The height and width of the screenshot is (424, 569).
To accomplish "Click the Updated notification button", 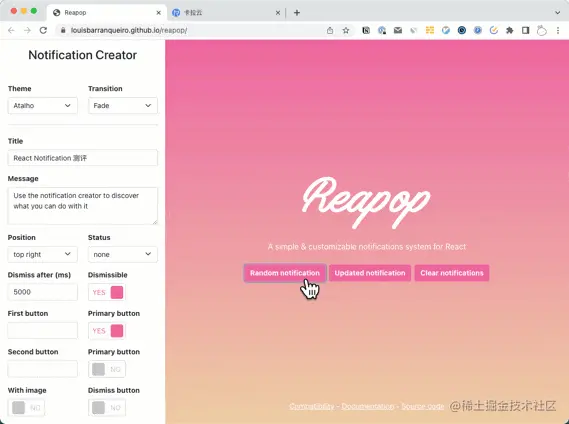I will [370, 273].
